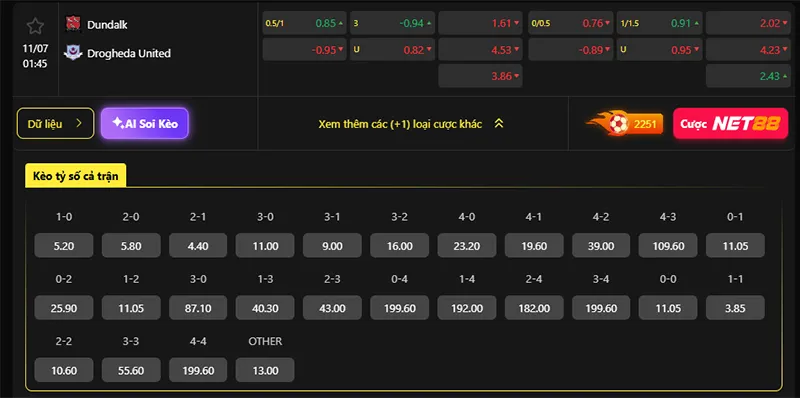Choose first-half draw odds 2.43
The width and height of the screenshot is (800, 398).
748,76
